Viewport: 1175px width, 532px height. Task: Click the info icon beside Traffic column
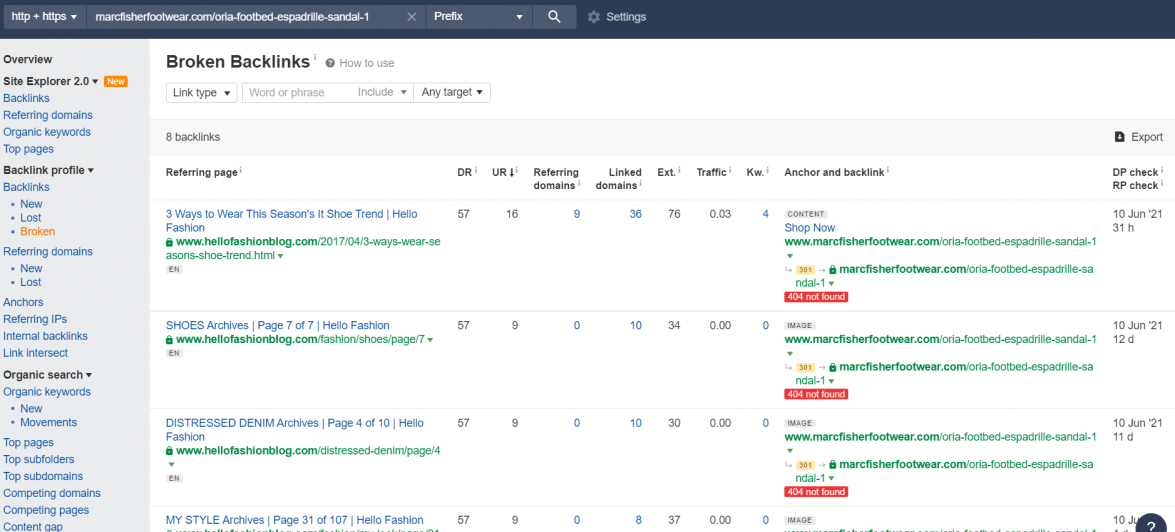(x=730, y=171)
